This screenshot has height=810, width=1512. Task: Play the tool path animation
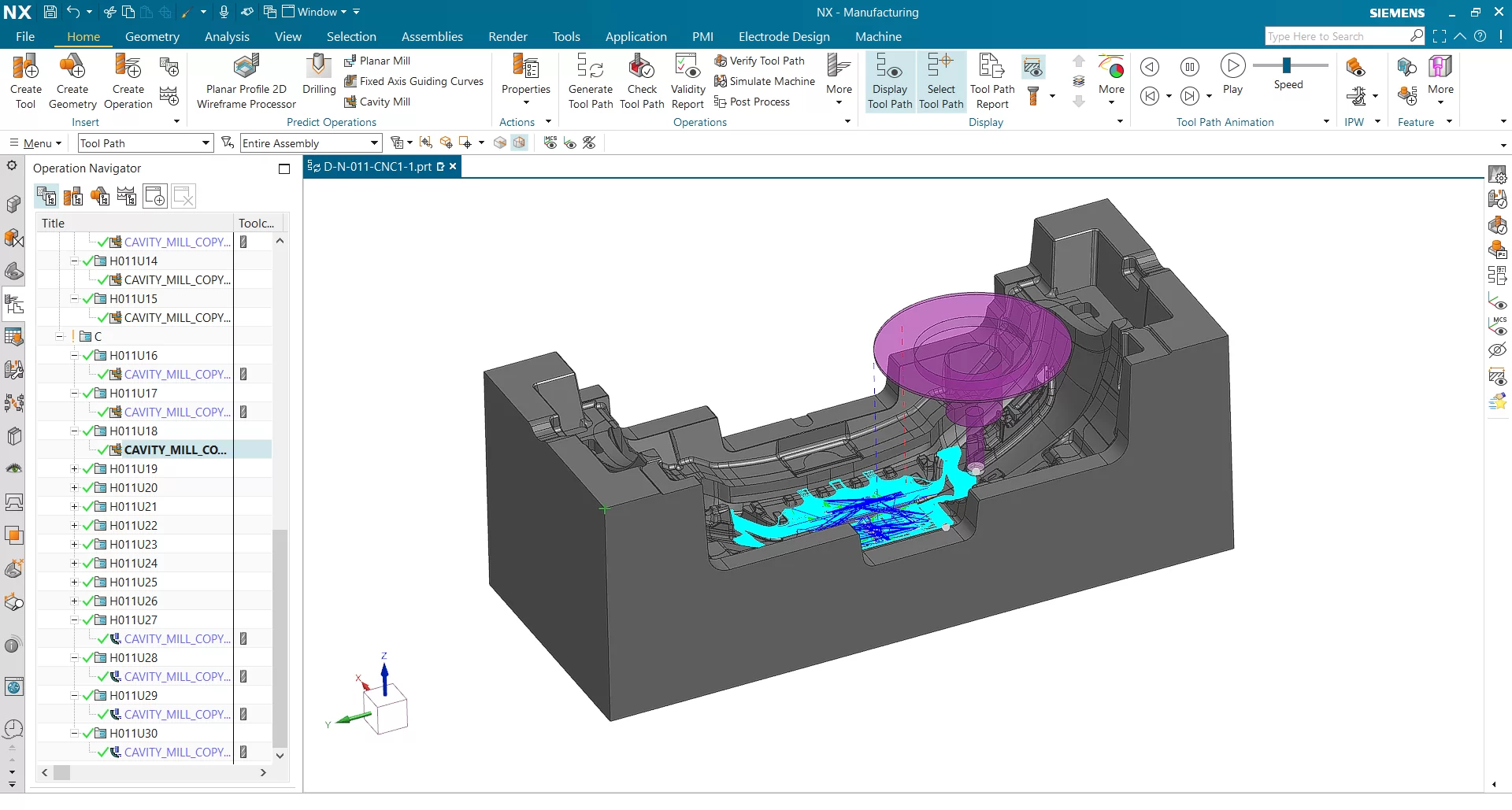point(1233,75)
